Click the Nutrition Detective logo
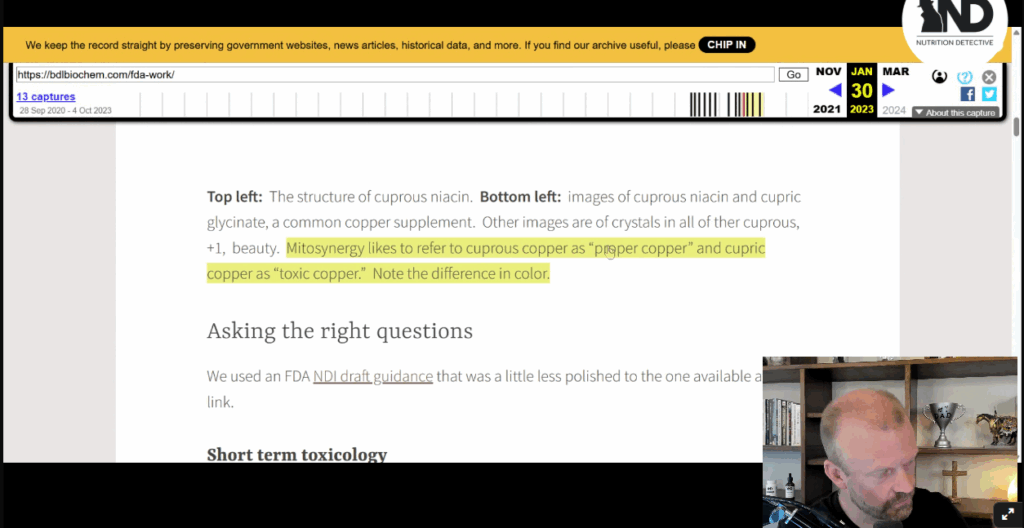 tap(954, 25)
